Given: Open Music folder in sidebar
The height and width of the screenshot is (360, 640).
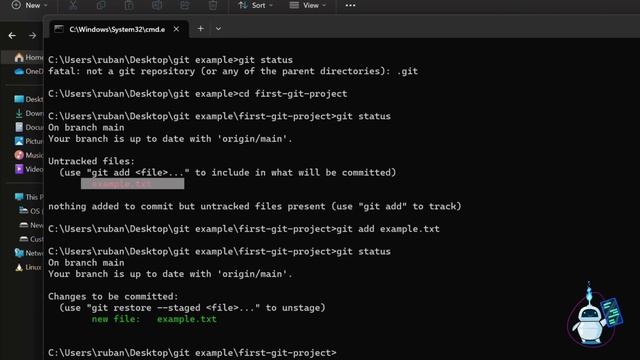Looking at the screenshot, I should click(29, 155).
